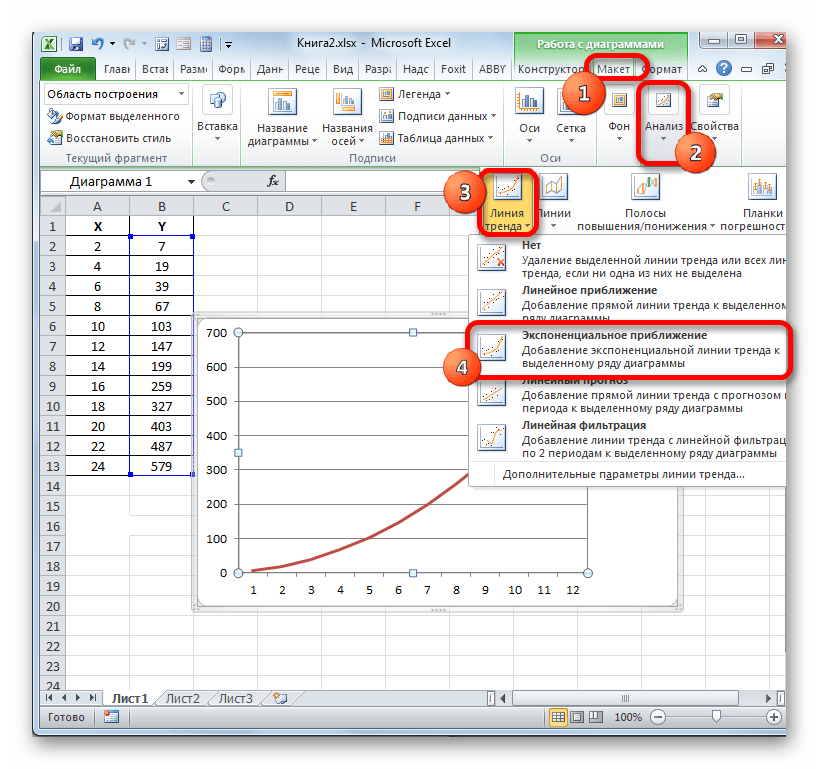The height and width of the screenshot is (769, 840).
Task: Click the Названия осей axis titles icon
Action: [347, 102]
